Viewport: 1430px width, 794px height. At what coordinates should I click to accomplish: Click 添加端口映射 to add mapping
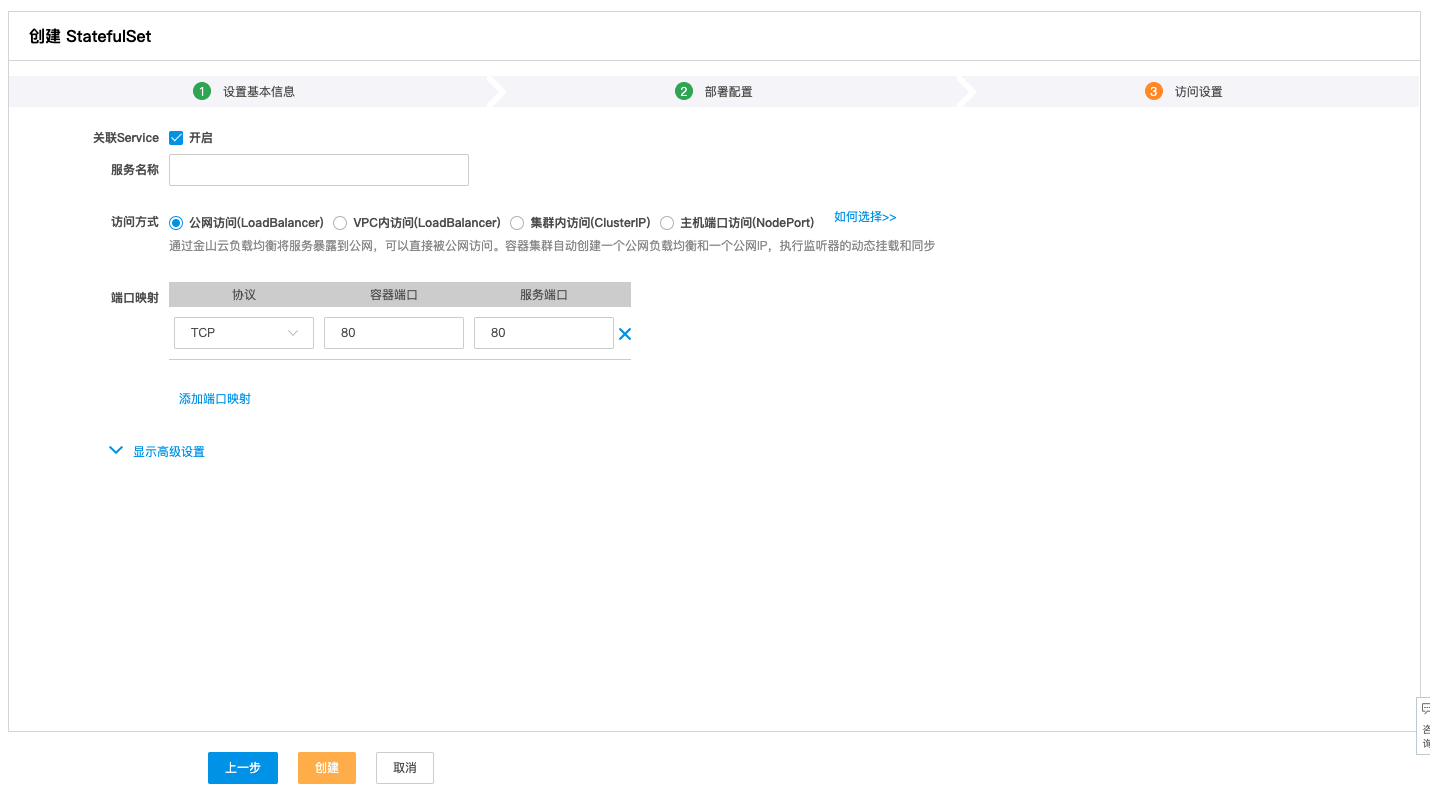tap(215, 399)
